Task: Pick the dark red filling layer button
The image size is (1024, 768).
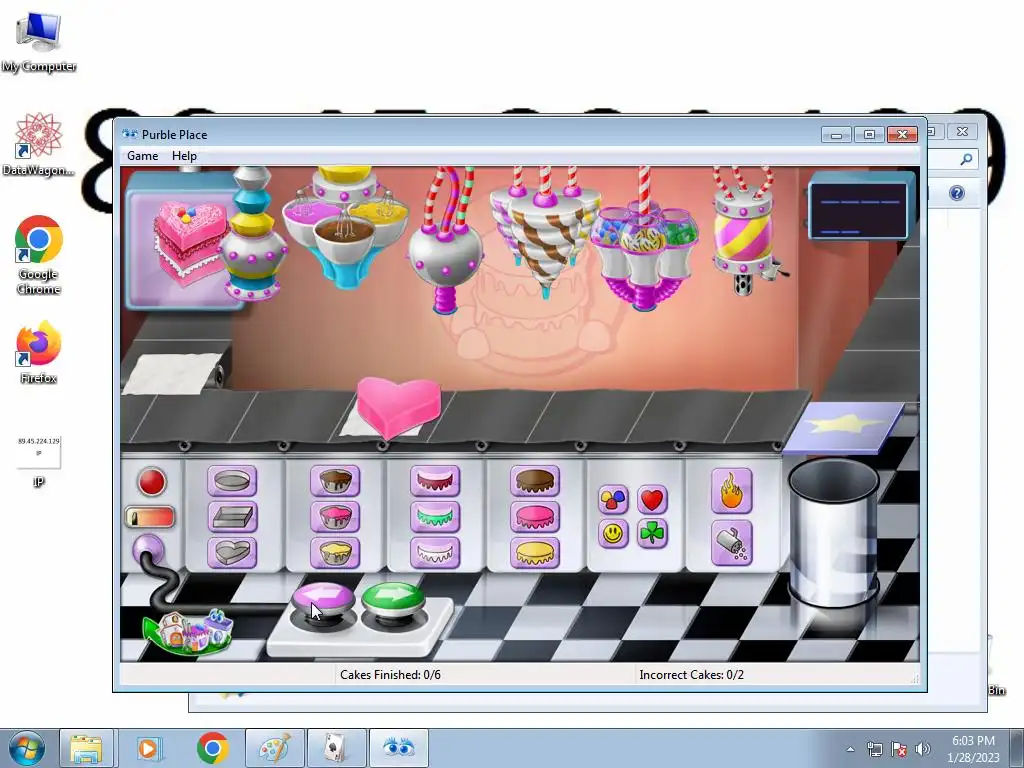Action: click(x=435, y=481)
